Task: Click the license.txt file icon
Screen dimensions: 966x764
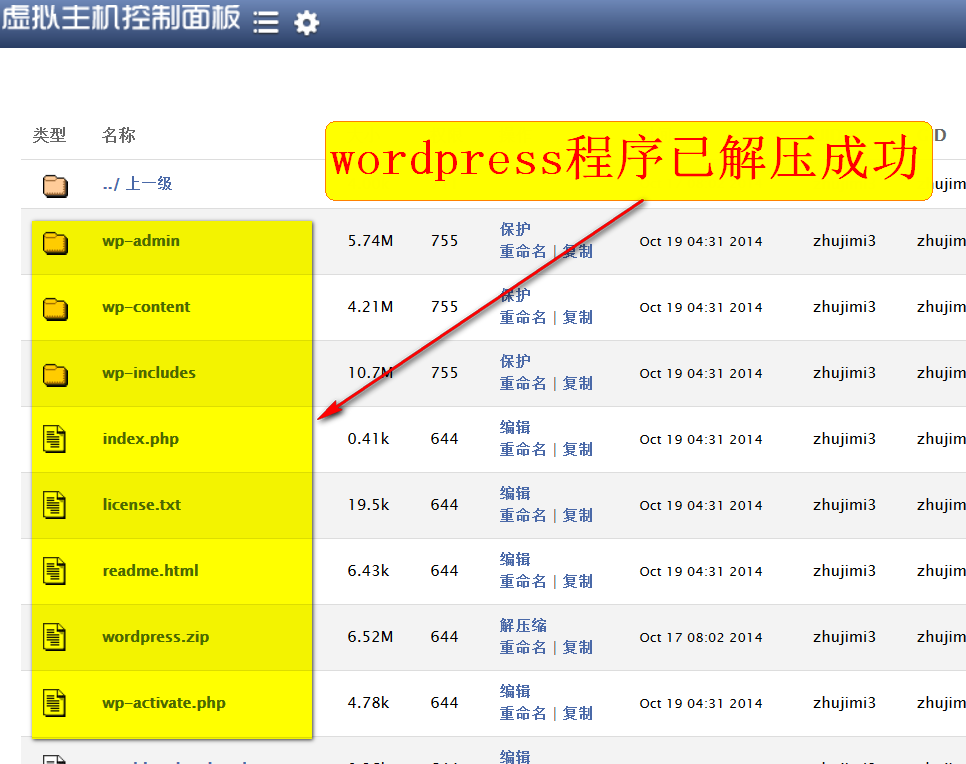Action: click(x=54, y=505)
